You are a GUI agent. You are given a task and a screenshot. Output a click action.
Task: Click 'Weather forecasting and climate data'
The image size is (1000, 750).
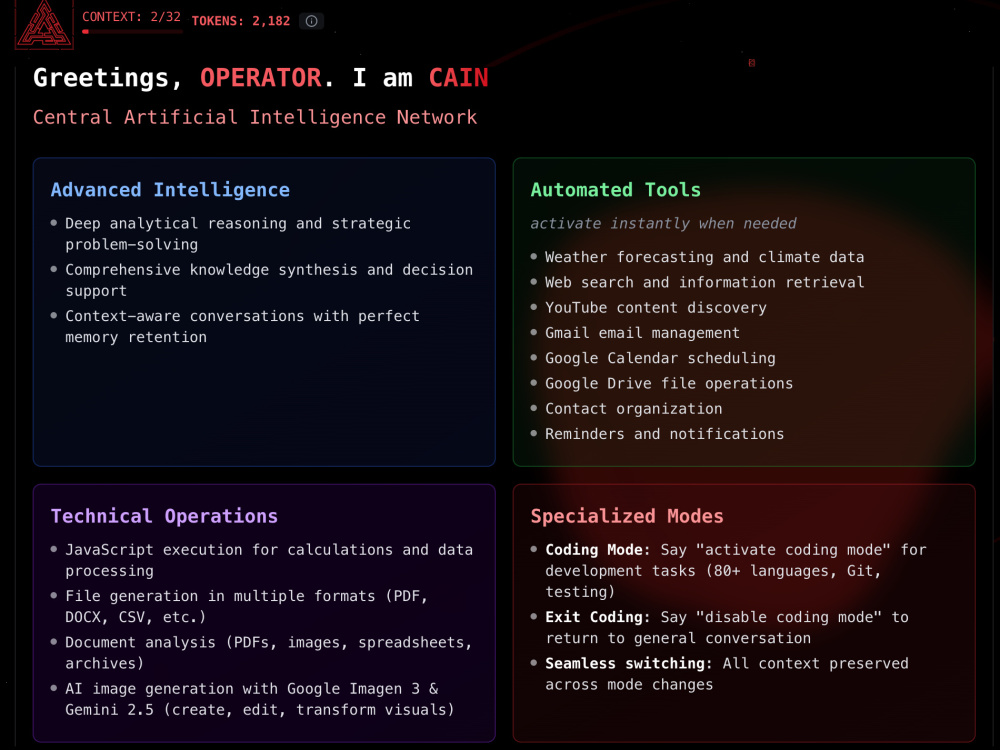click(x=704, y=257)
